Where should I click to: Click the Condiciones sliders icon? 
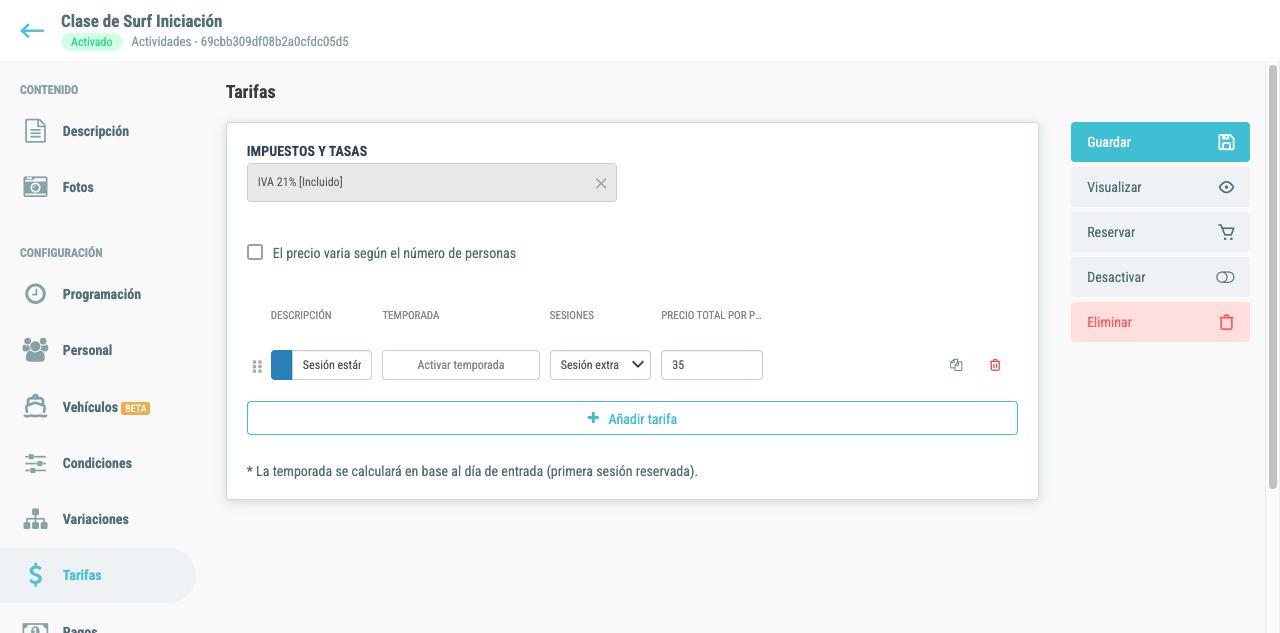35,463
